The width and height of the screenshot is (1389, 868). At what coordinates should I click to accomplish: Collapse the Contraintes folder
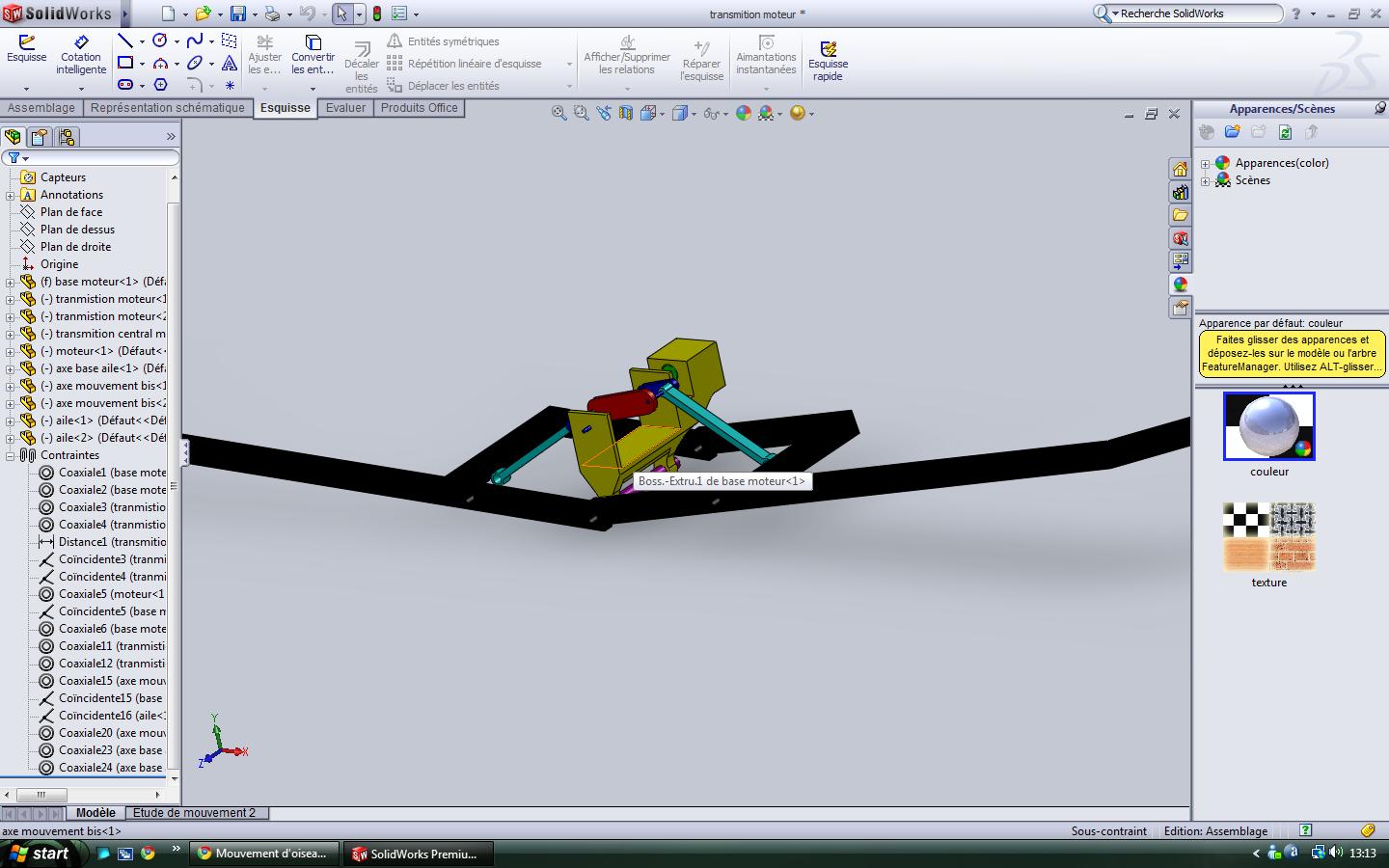pyautogui.click(x=10, y=455)
